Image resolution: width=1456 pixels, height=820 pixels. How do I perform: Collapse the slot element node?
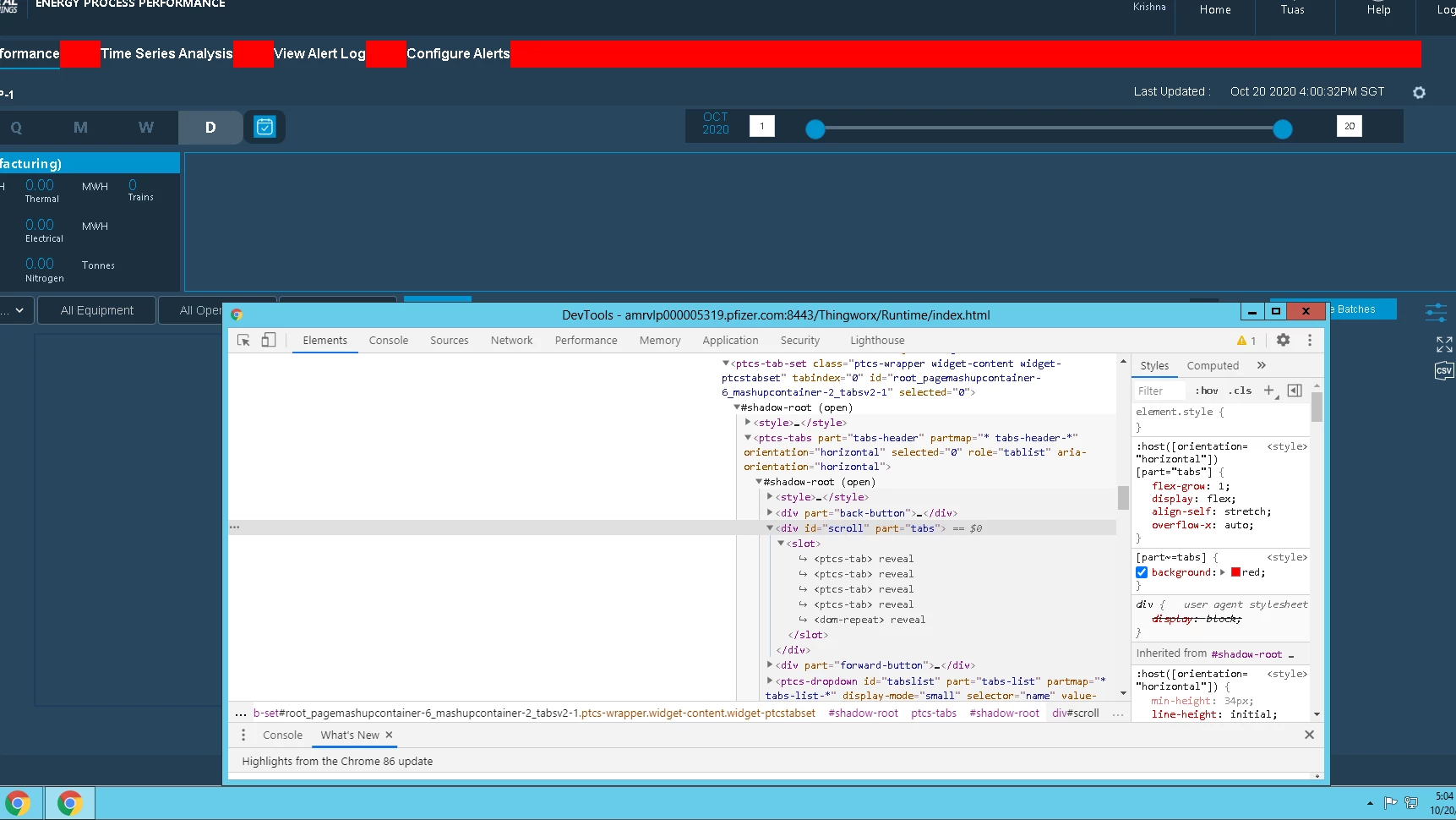click(781, 543)
